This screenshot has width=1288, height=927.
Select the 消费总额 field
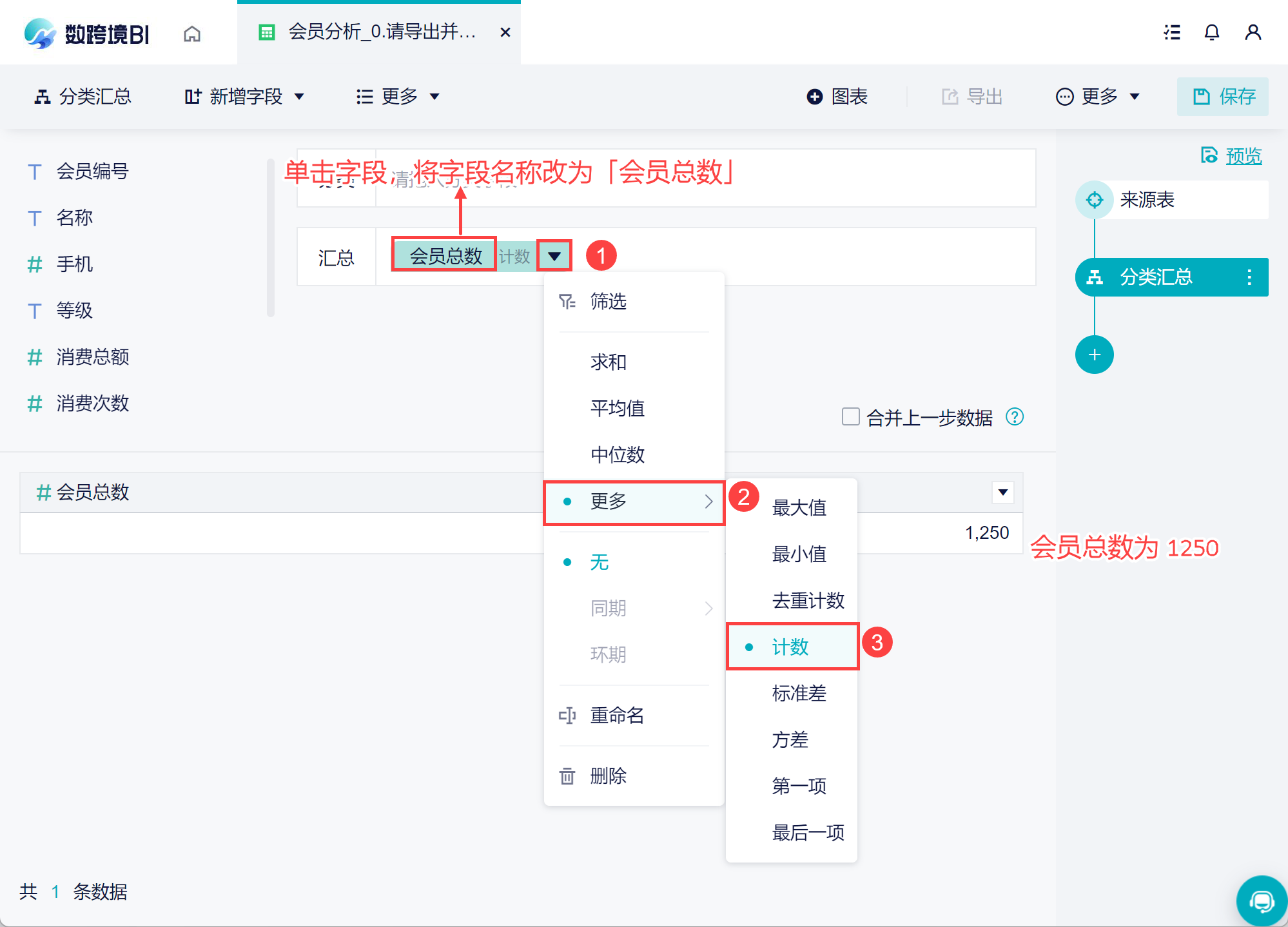[x=78, y=357]
